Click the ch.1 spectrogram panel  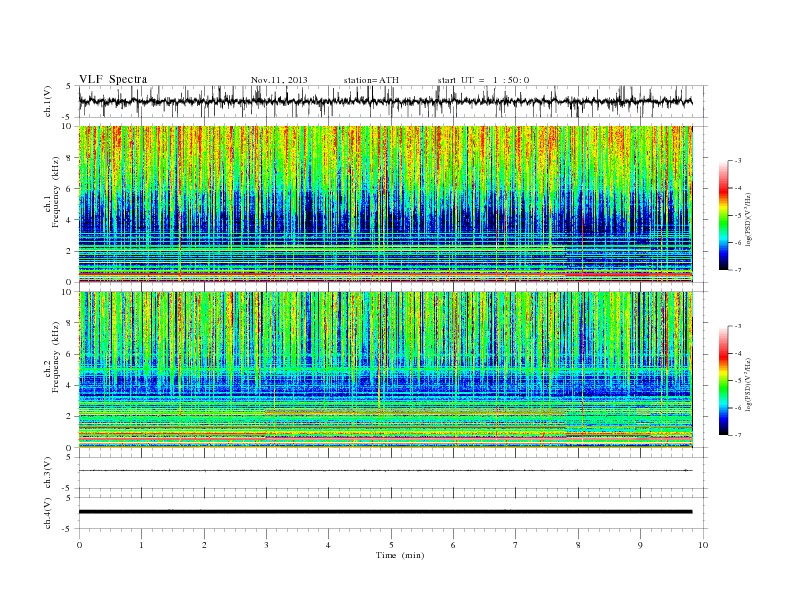click(x=386, y=204)
